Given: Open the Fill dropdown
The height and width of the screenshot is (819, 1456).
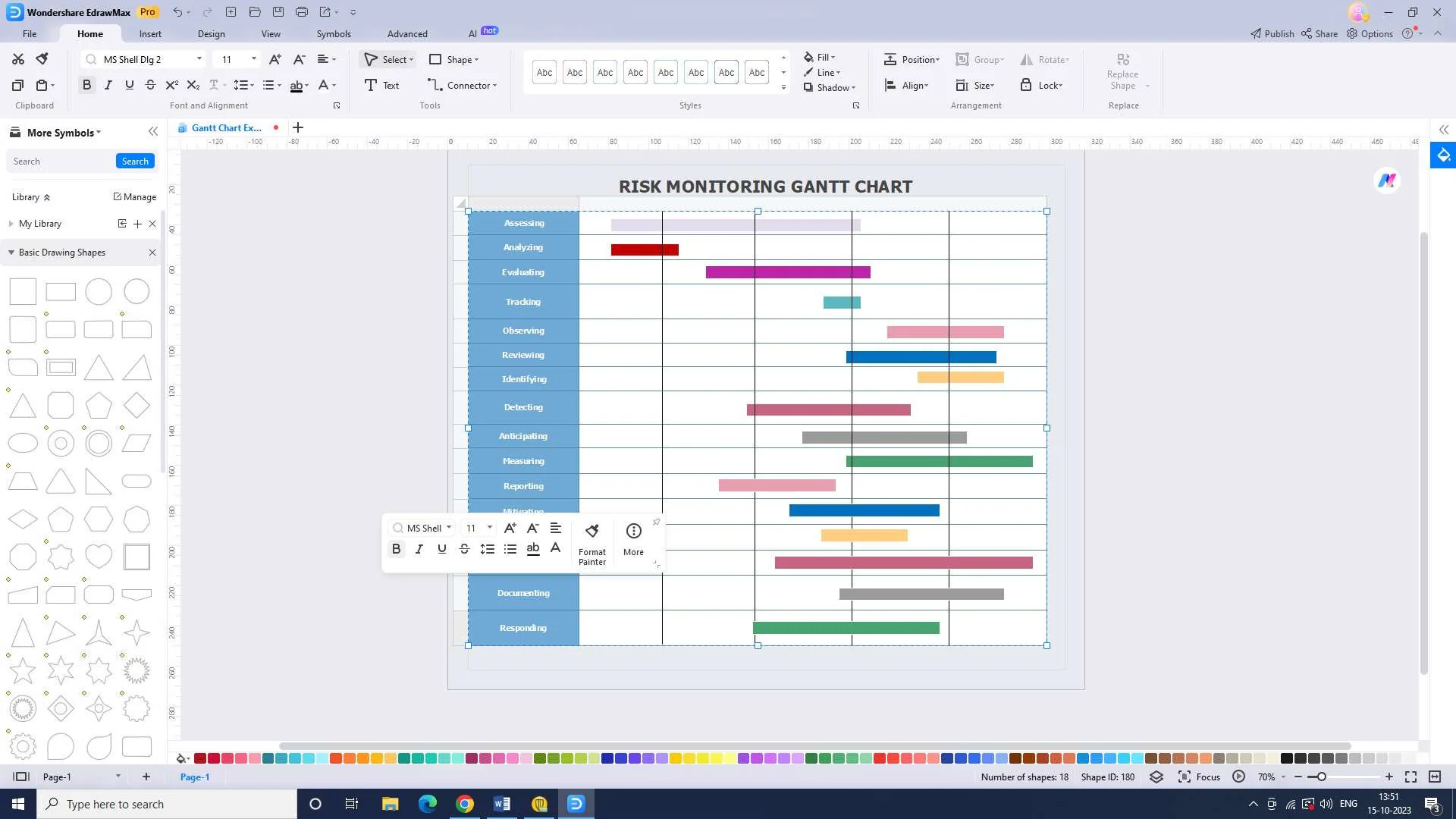Looking at the screenshot, I should click(824, 58).
